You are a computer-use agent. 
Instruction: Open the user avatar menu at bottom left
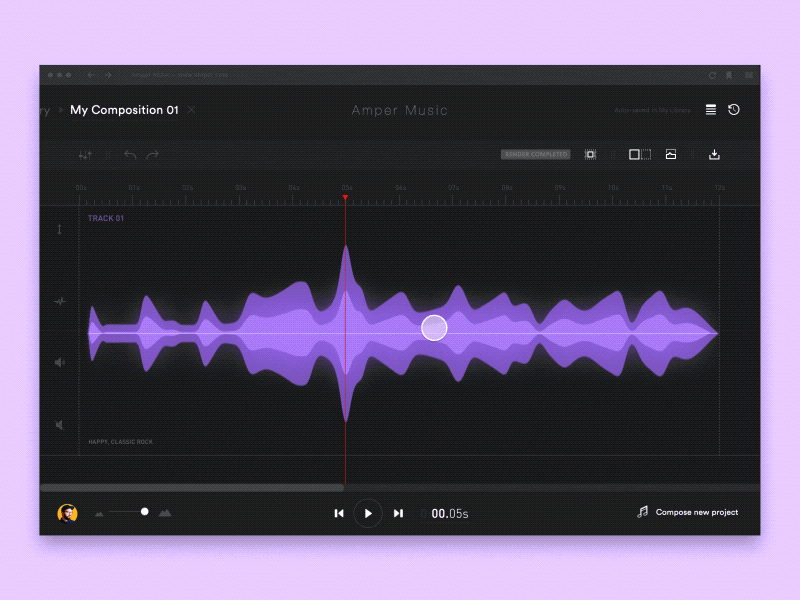(x=67, y=512)
